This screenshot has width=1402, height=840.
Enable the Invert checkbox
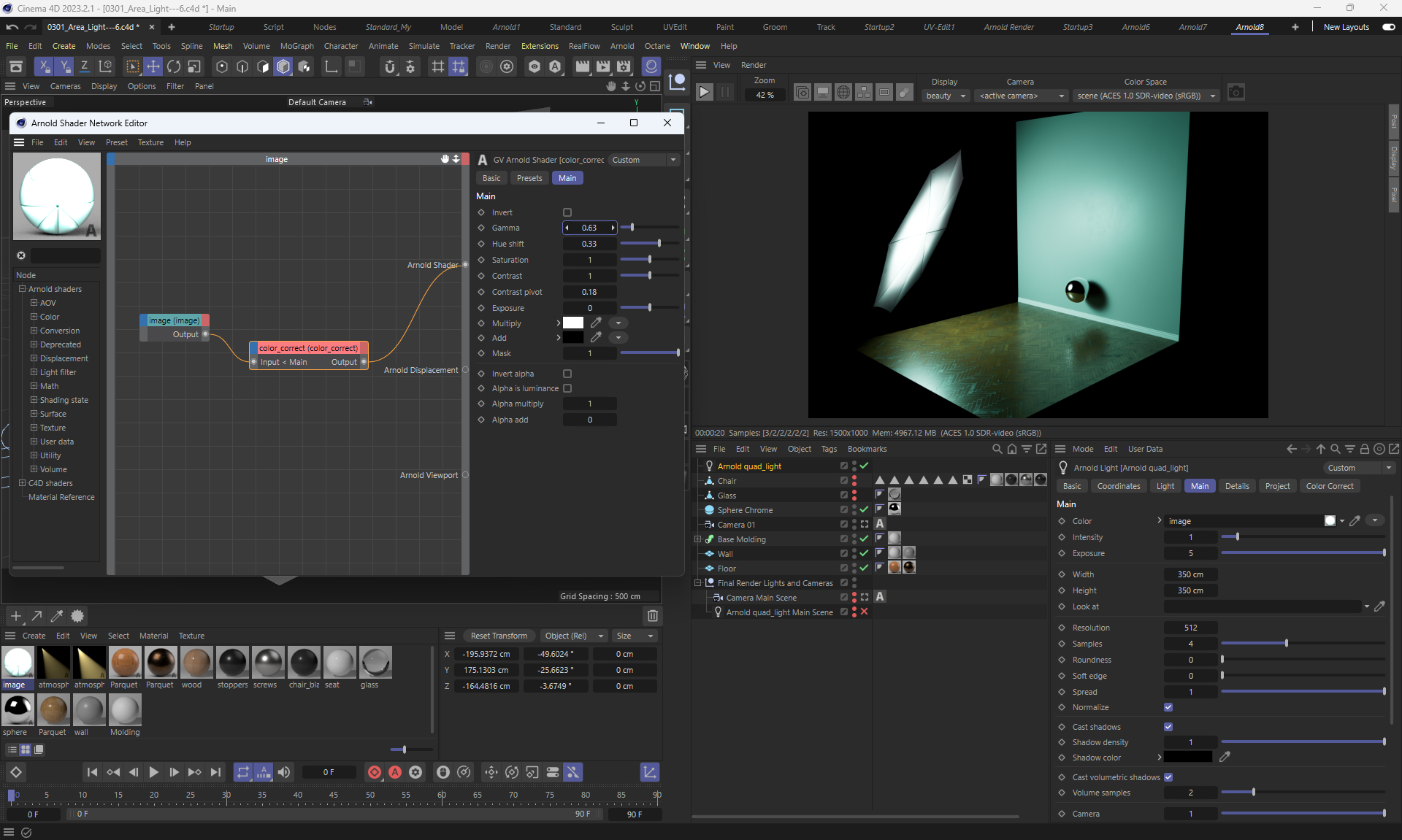(x=567, y=212)
